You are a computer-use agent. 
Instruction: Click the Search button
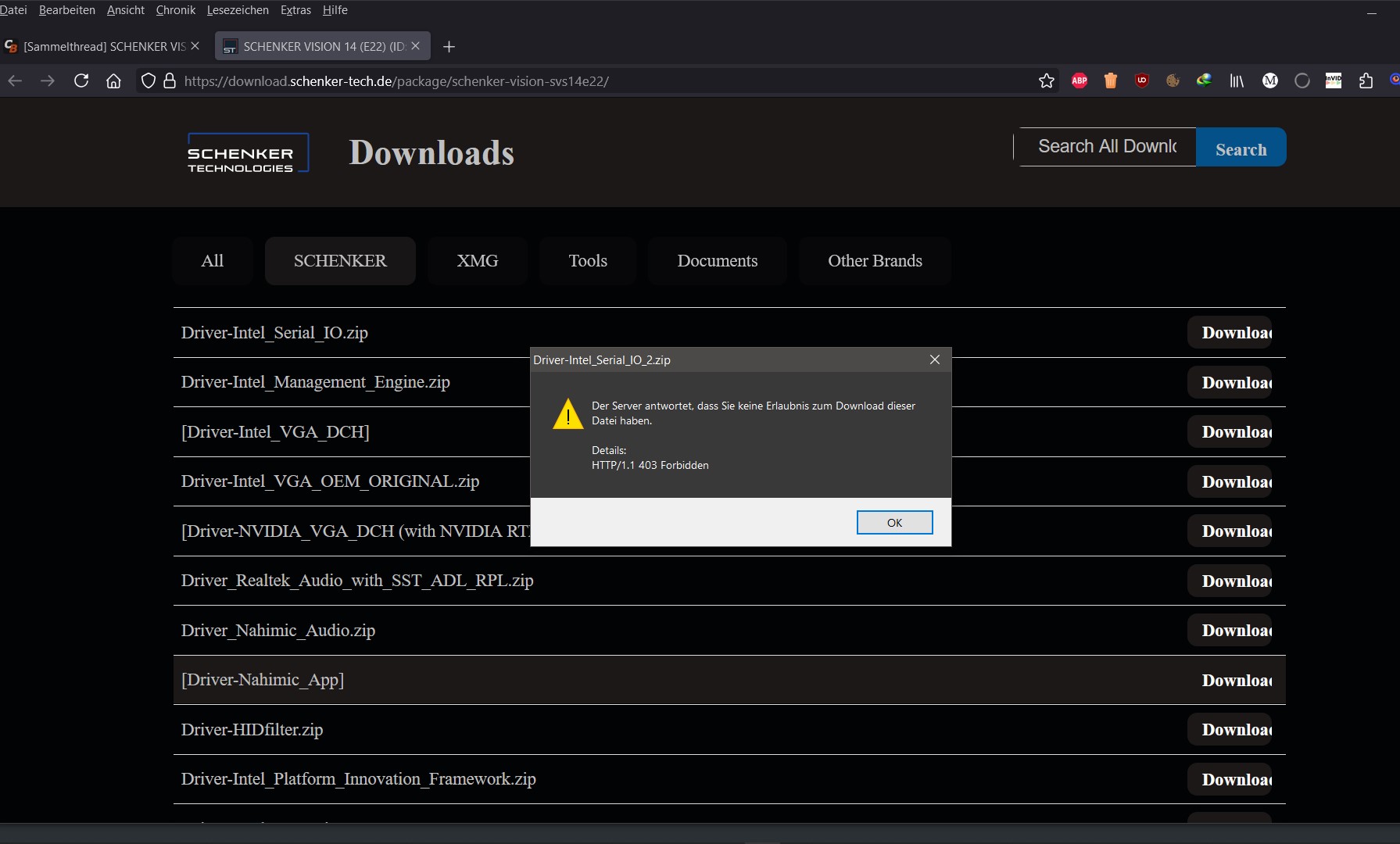pyautogui.click(x=1241, y=148)
